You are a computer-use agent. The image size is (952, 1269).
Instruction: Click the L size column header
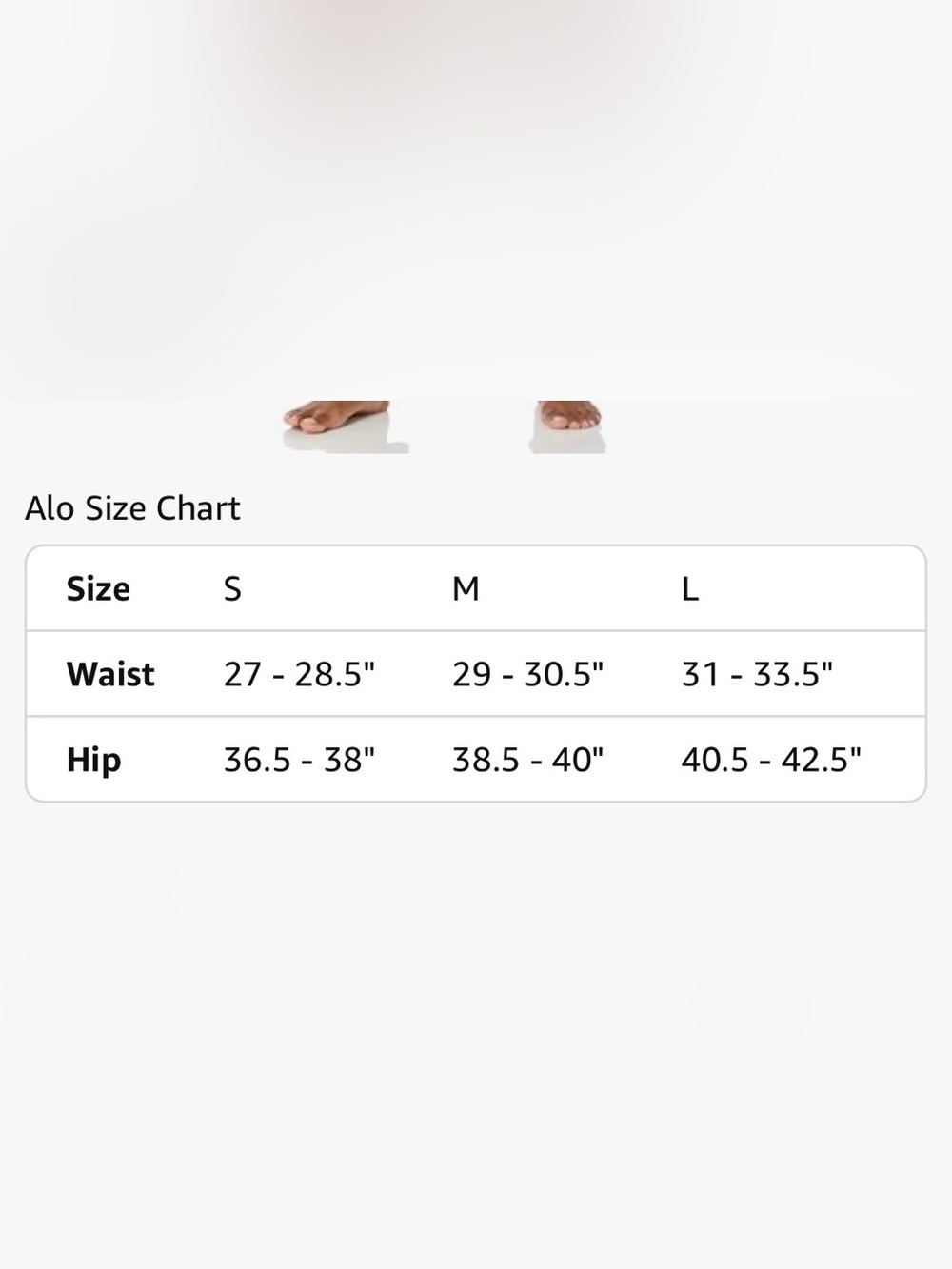click(x=690, y=589)
